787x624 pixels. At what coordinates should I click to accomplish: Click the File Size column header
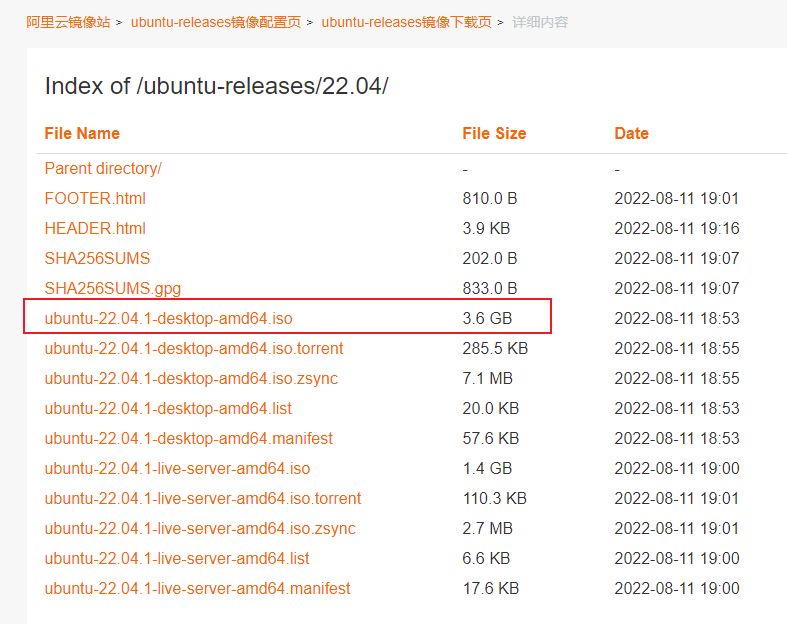[494, 134]
